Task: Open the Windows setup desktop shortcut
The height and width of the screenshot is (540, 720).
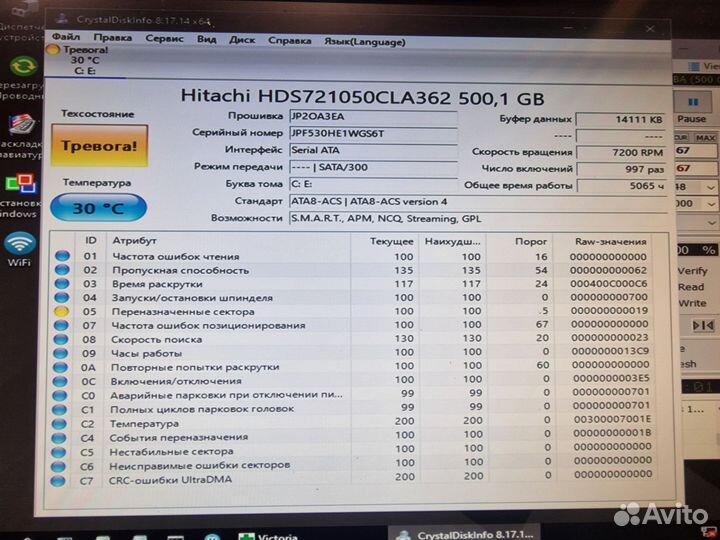Action: coord(20,184)
